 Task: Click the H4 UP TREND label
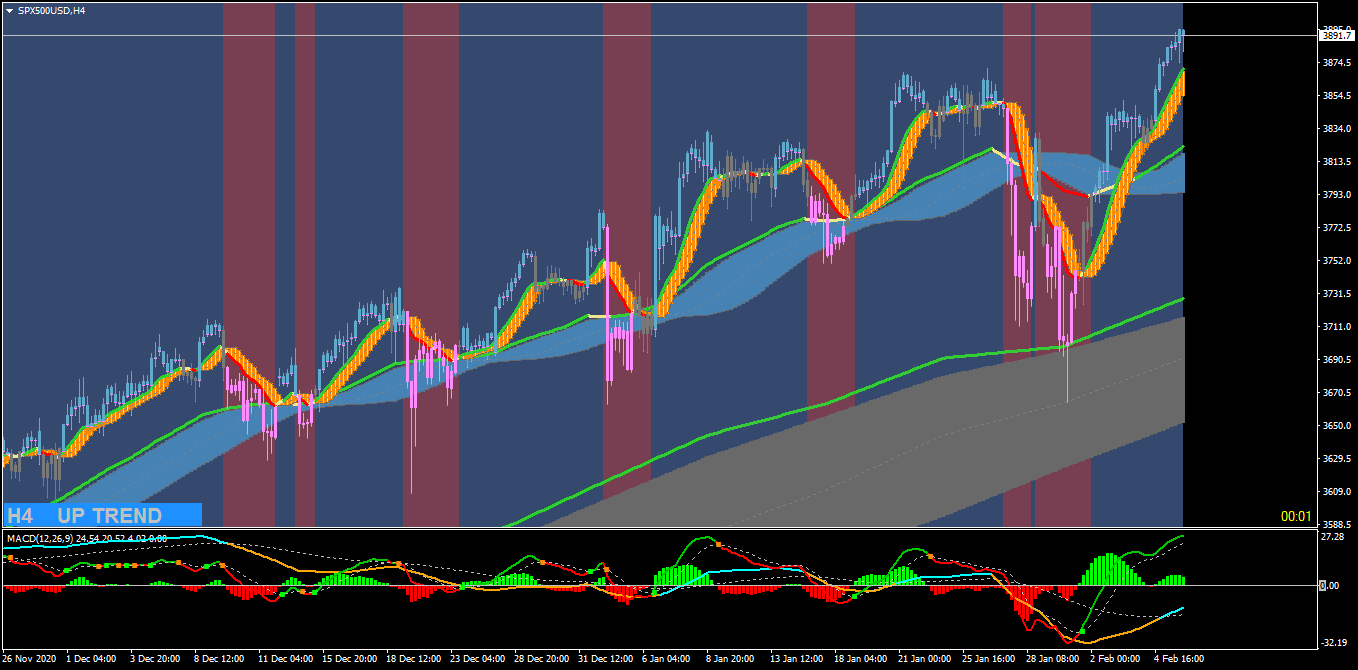click(x=102, y=515)
